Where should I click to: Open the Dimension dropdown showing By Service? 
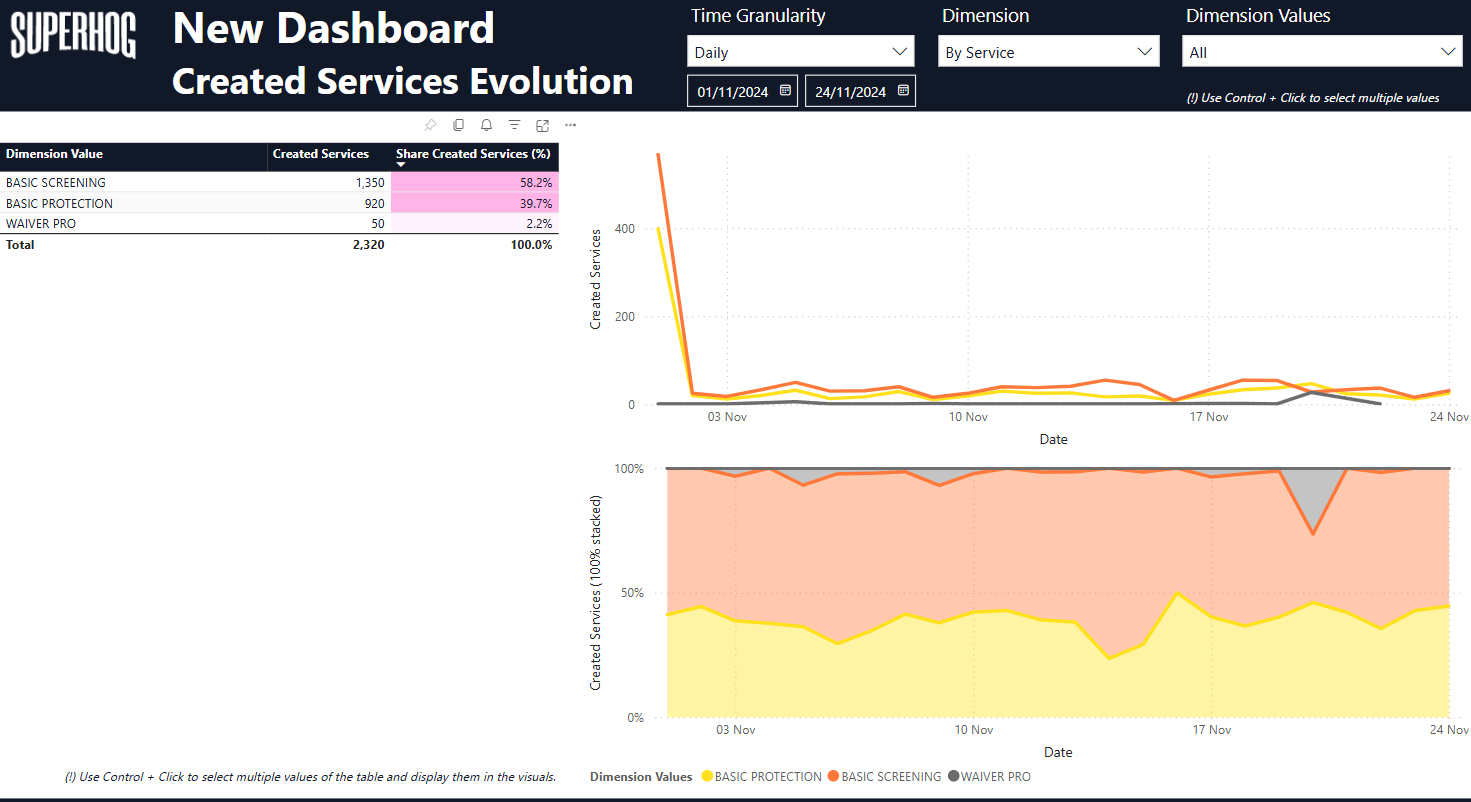(x=1049, y=52)
